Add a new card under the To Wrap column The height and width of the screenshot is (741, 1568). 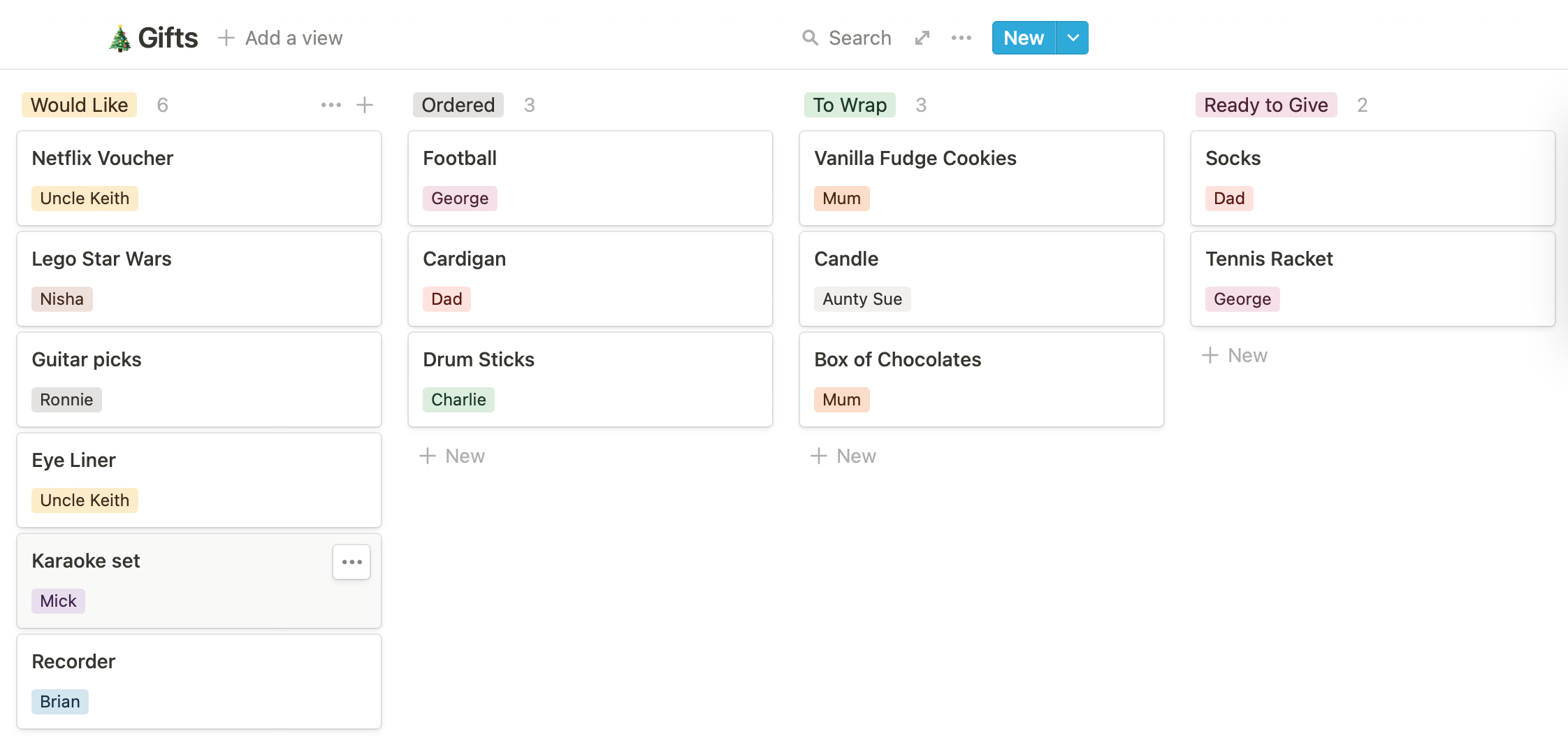coord(843,456)
